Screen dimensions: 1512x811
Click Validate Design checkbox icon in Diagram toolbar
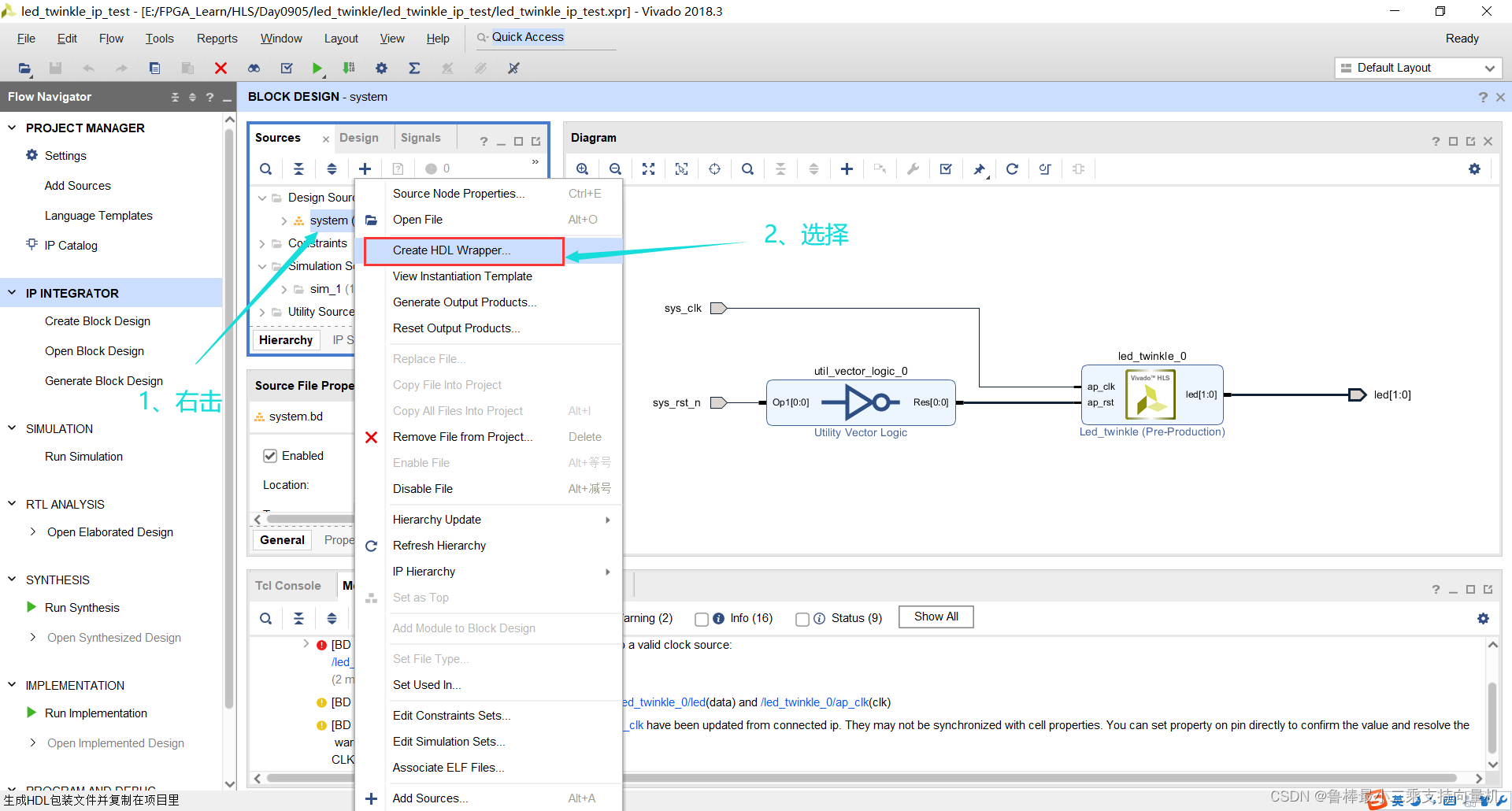click(x=946, y=168)
